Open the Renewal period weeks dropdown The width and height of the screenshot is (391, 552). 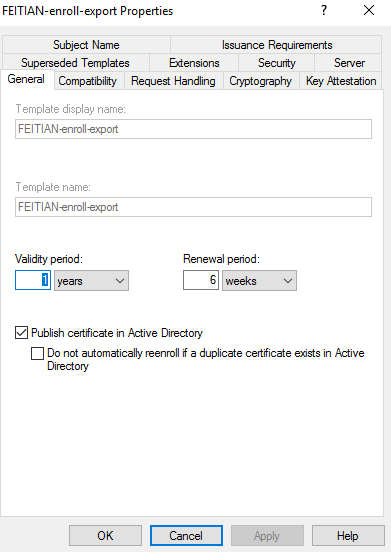259,281
